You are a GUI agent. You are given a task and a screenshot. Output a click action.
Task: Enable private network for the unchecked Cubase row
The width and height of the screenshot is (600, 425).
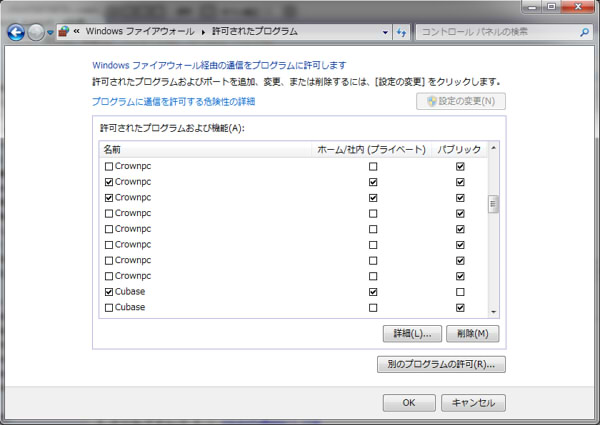[373, 308]
